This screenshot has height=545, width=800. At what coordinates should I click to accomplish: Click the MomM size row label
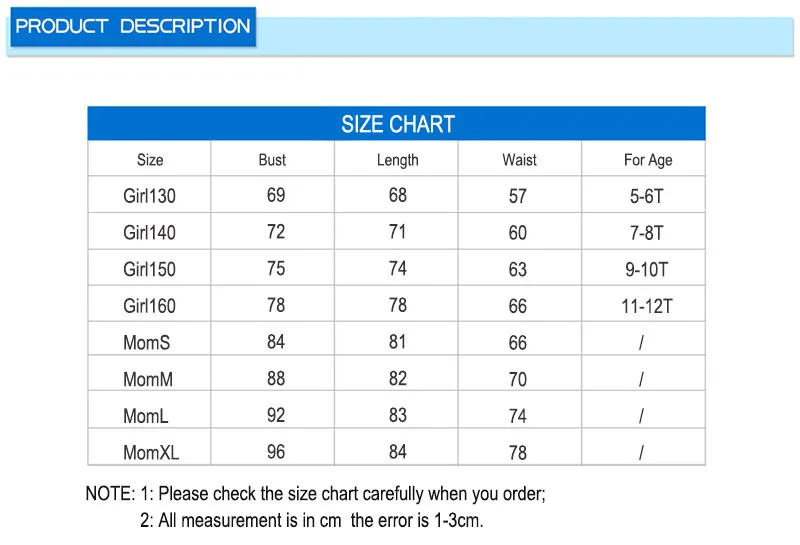148,379
